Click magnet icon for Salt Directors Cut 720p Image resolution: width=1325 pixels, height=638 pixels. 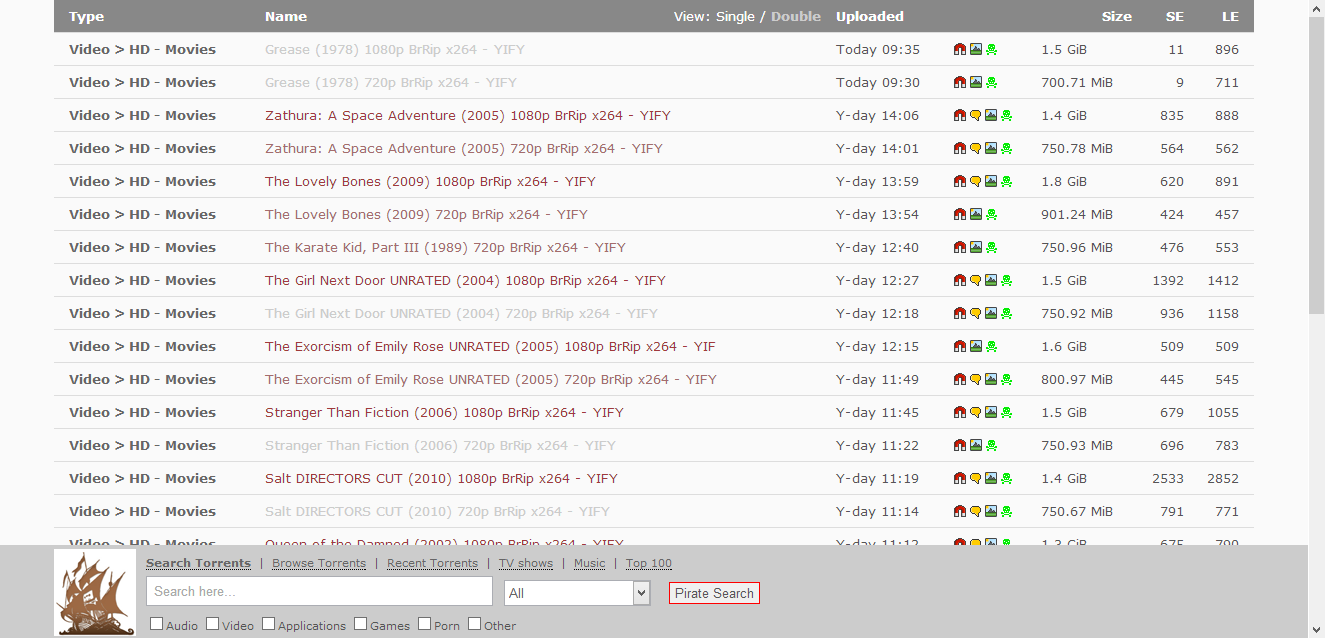pyautogui.click(x=960, y=511)
